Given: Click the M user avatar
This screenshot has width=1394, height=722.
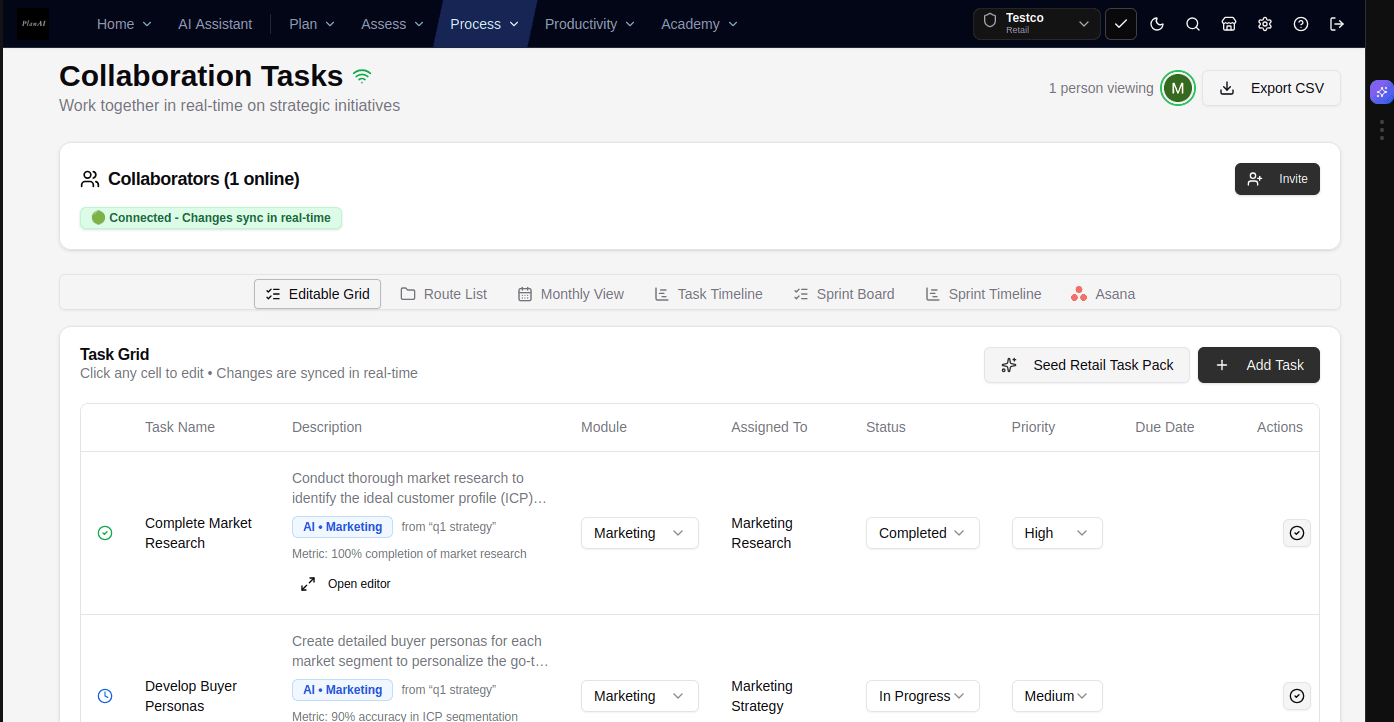Looking at the screenshot, I should [x=1178, y=88].
